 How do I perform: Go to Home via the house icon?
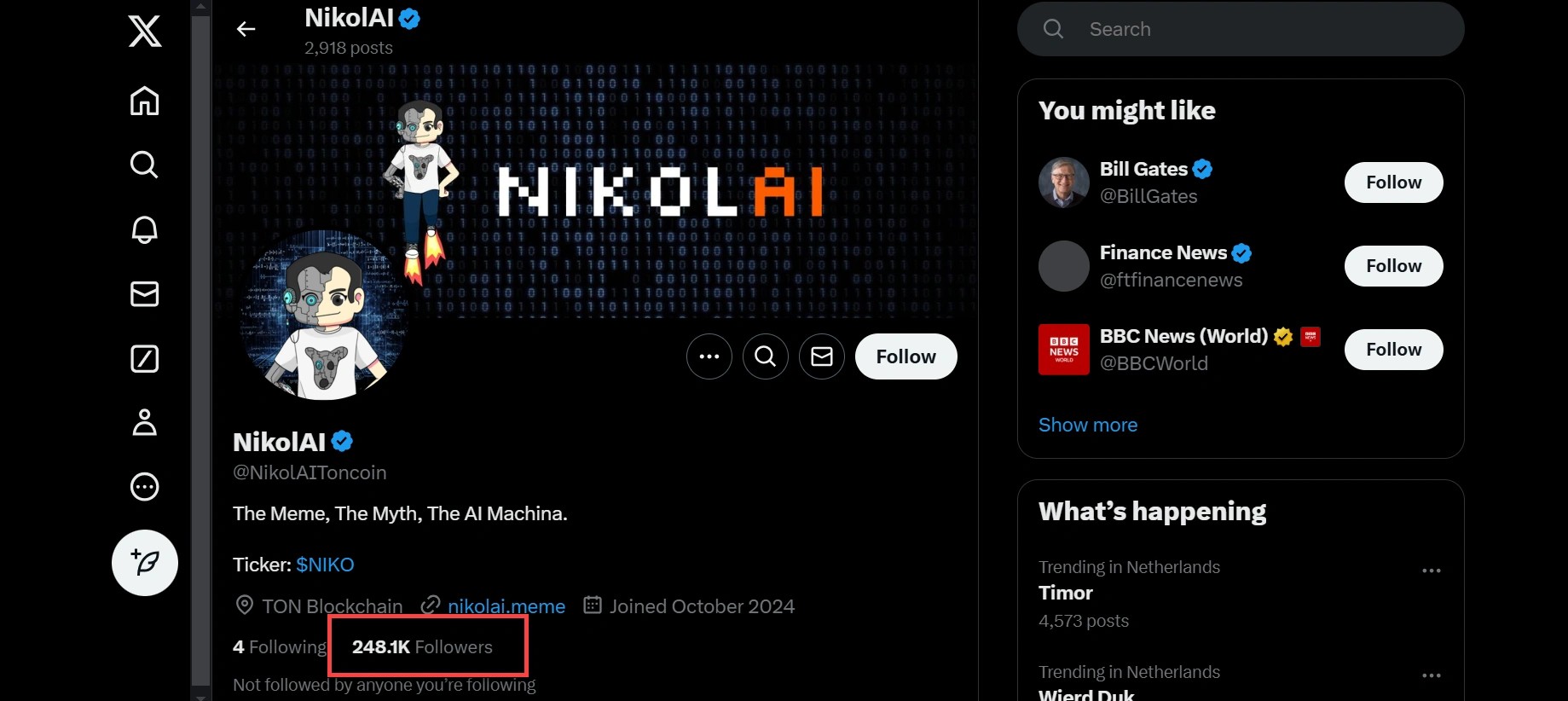click(145, 101)
